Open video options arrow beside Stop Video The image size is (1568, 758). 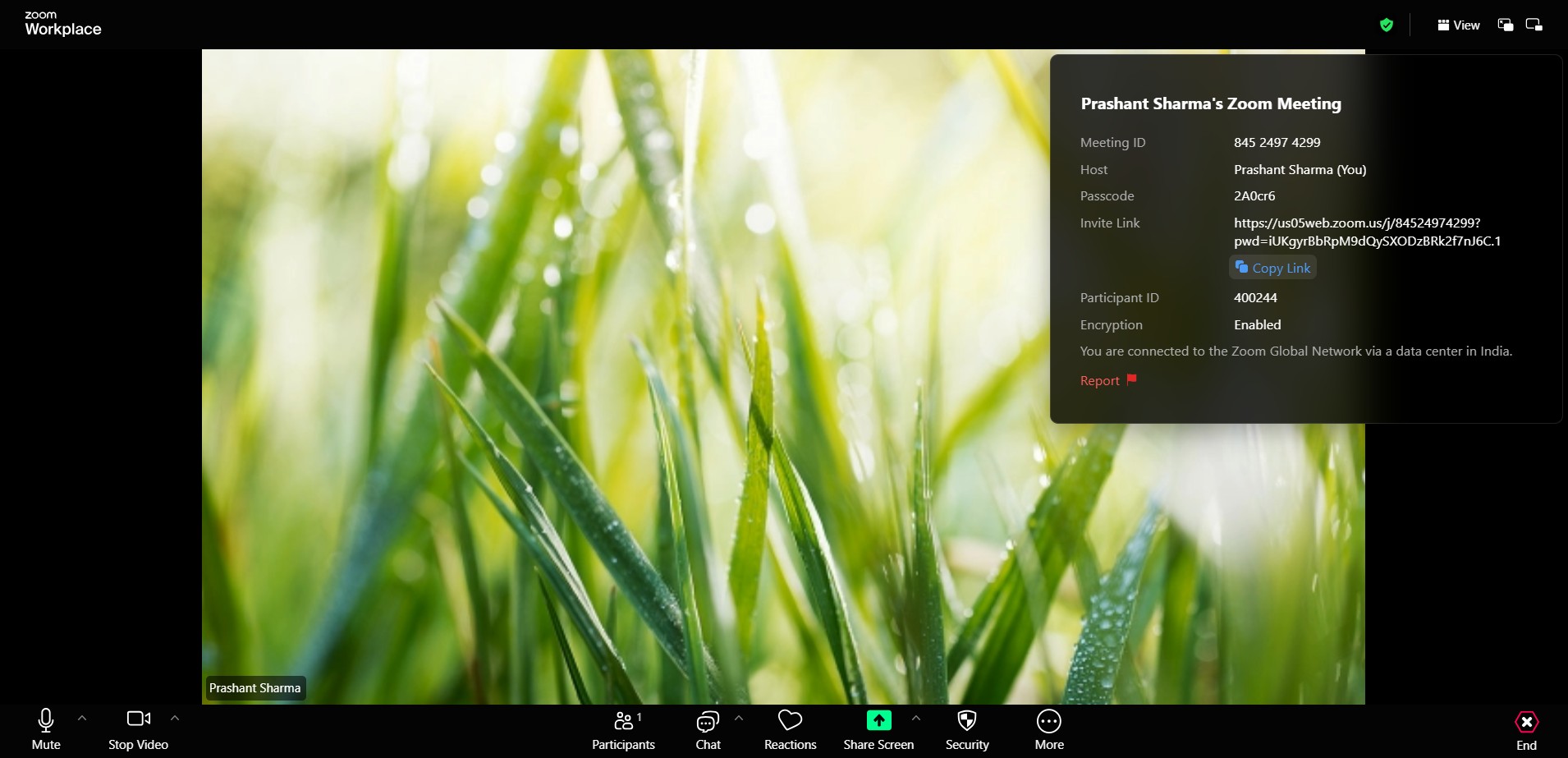[x=175, y=718]
